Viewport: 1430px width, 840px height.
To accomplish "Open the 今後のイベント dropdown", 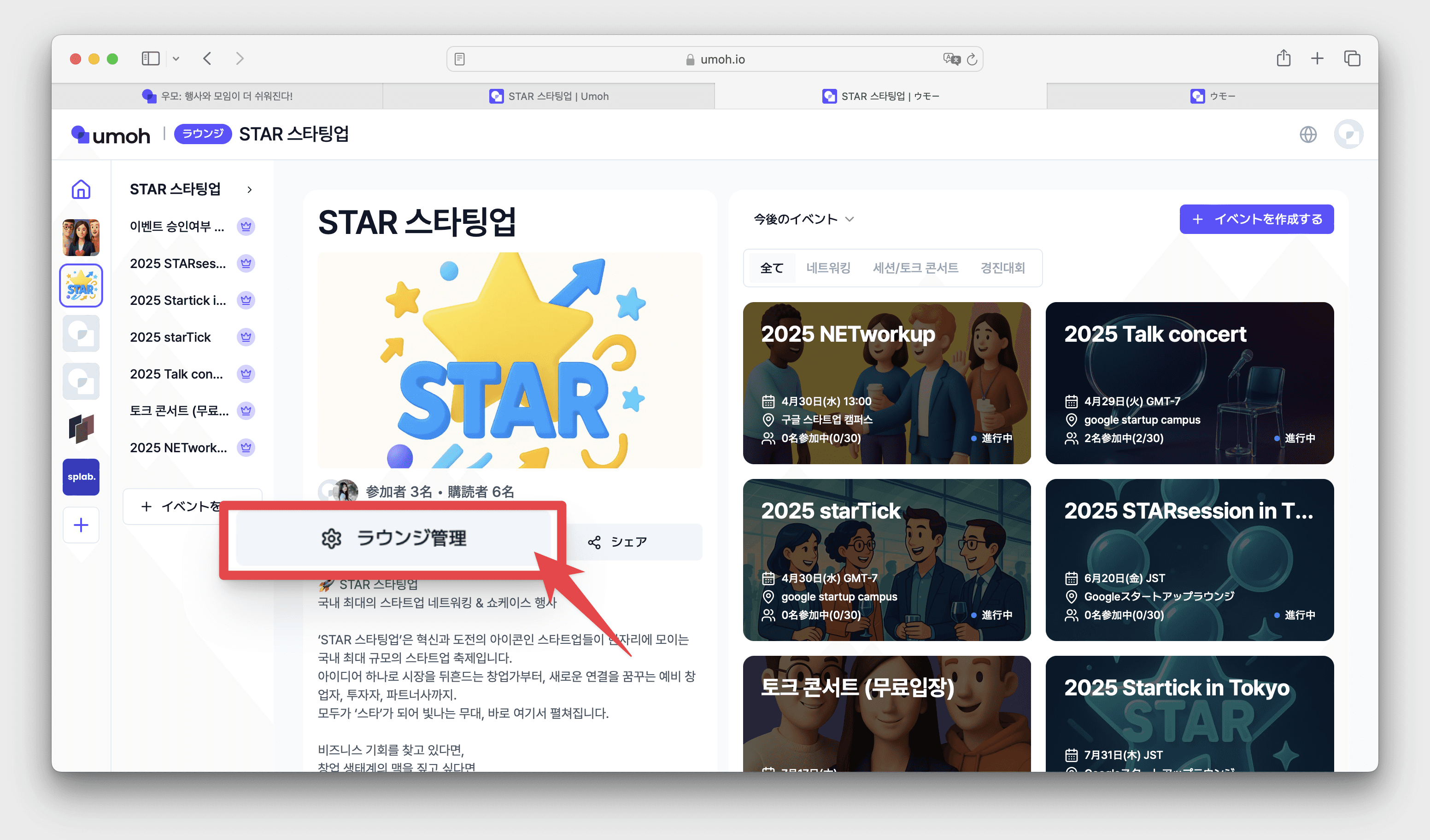I will click(x=803, y=219).
